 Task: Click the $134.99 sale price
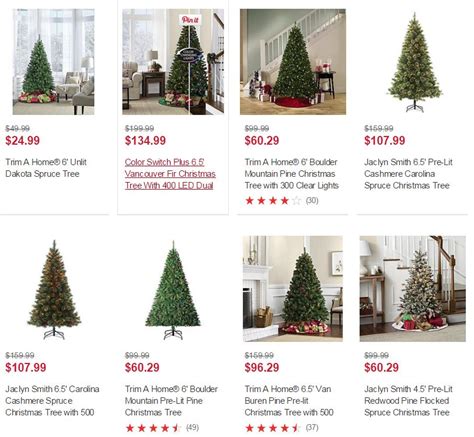coord(145,140)
